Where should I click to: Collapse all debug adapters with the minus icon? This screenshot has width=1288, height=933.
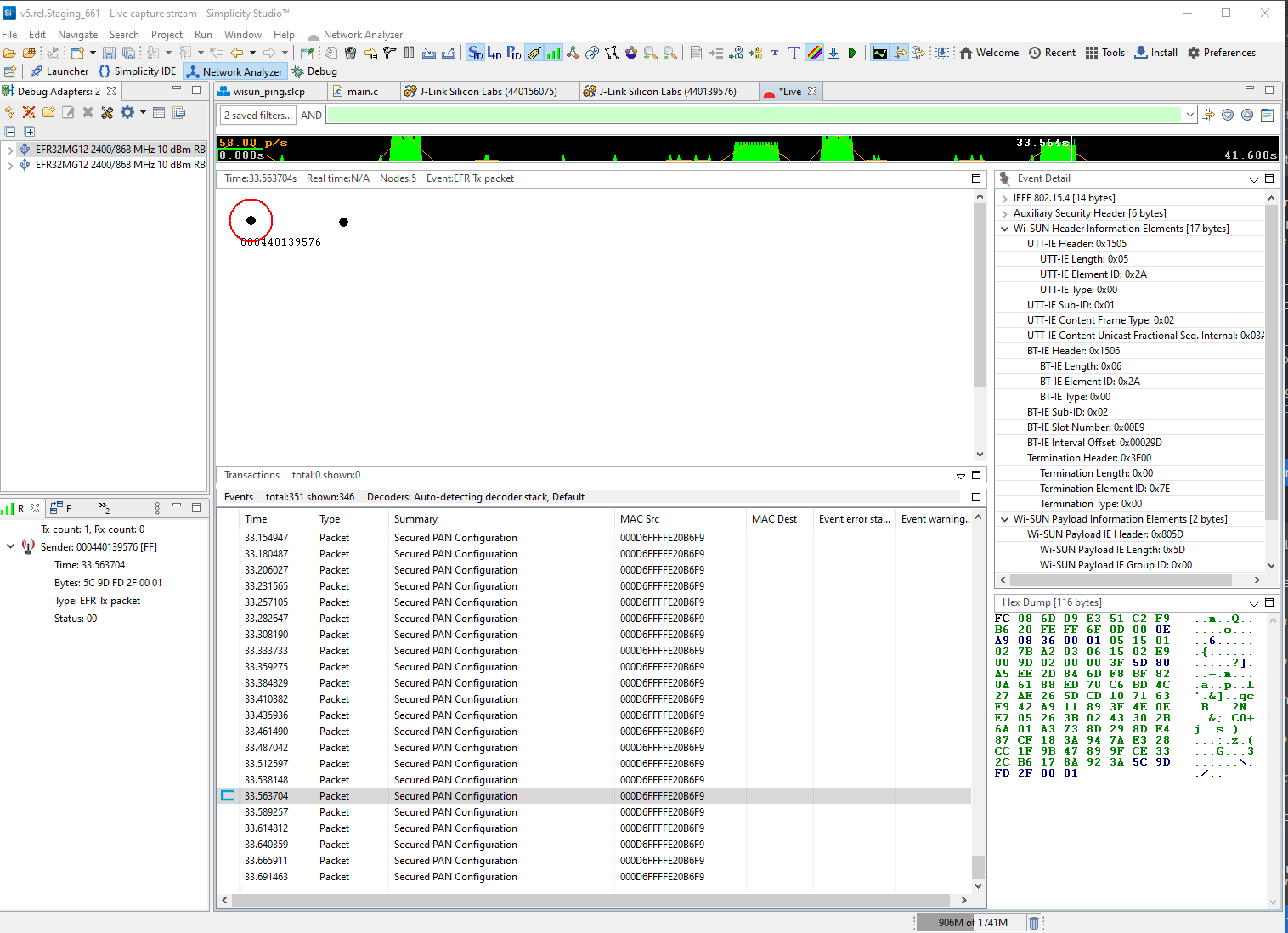pyautogui.click(x=9, y=131)
